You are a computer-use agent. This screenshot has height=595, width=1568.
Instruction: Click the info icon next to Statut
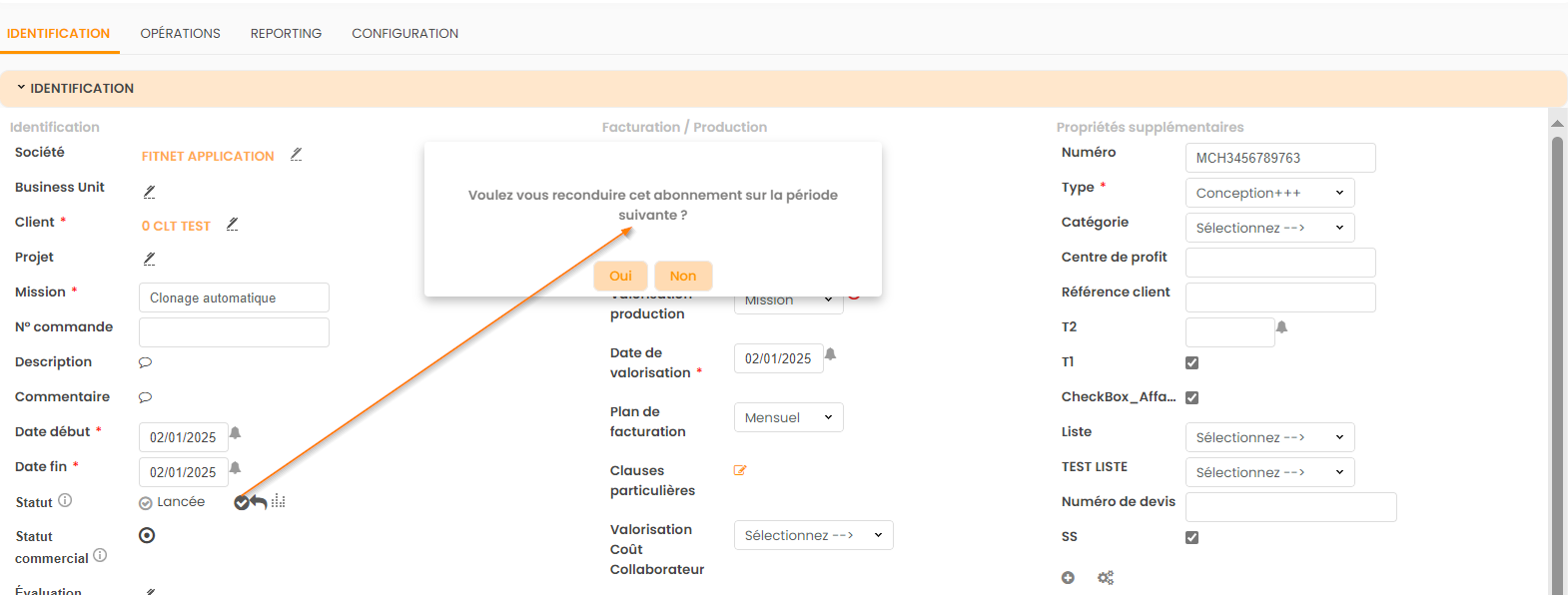click(65, 500)
